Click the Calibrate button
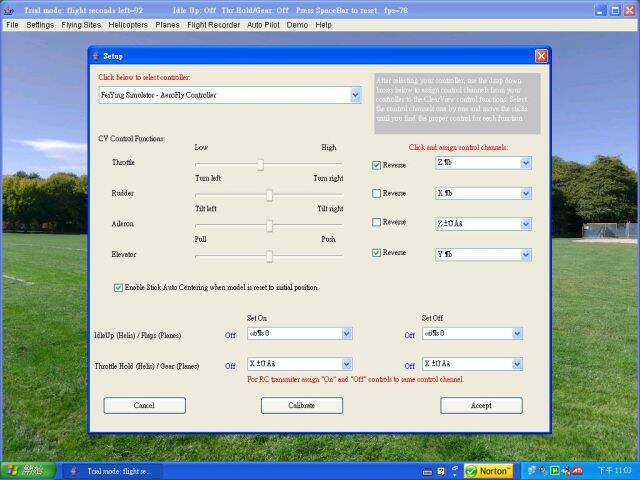640x480 pixels. tap(302, 405)
